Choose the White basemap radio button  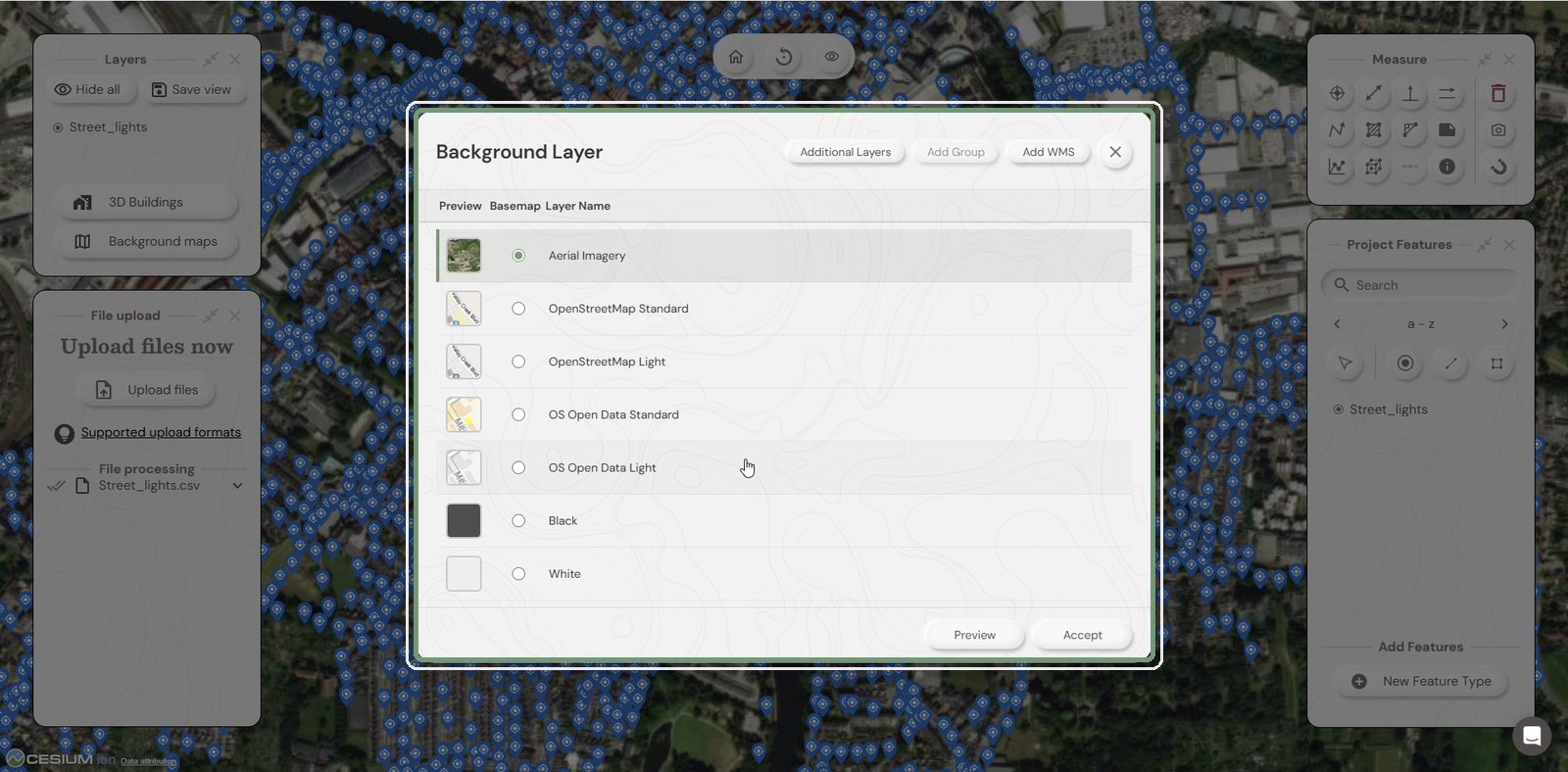518,573
